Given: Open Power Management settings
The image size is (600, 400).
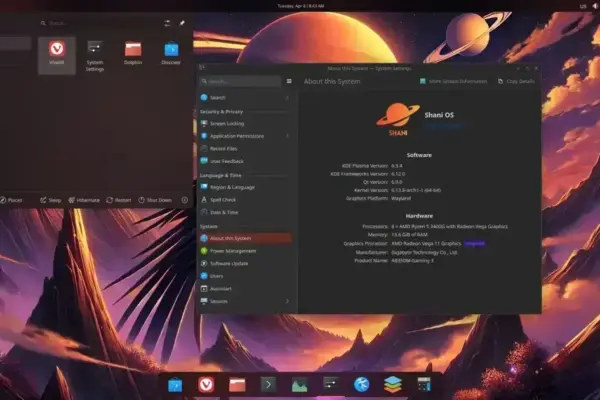Looking at the screenshot, I should click(245, 251).
